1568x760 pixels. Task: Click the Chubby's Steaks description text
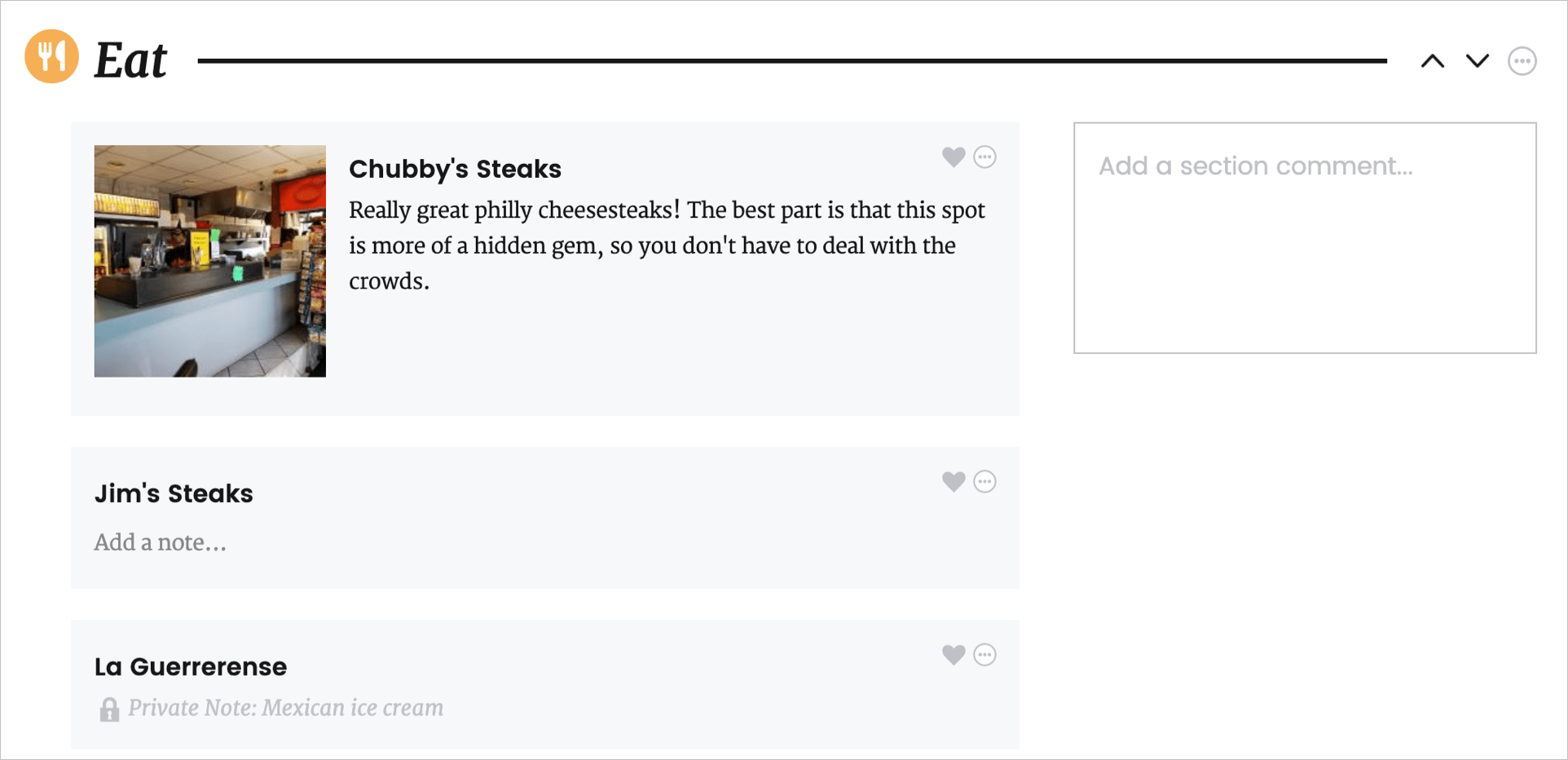667,245
